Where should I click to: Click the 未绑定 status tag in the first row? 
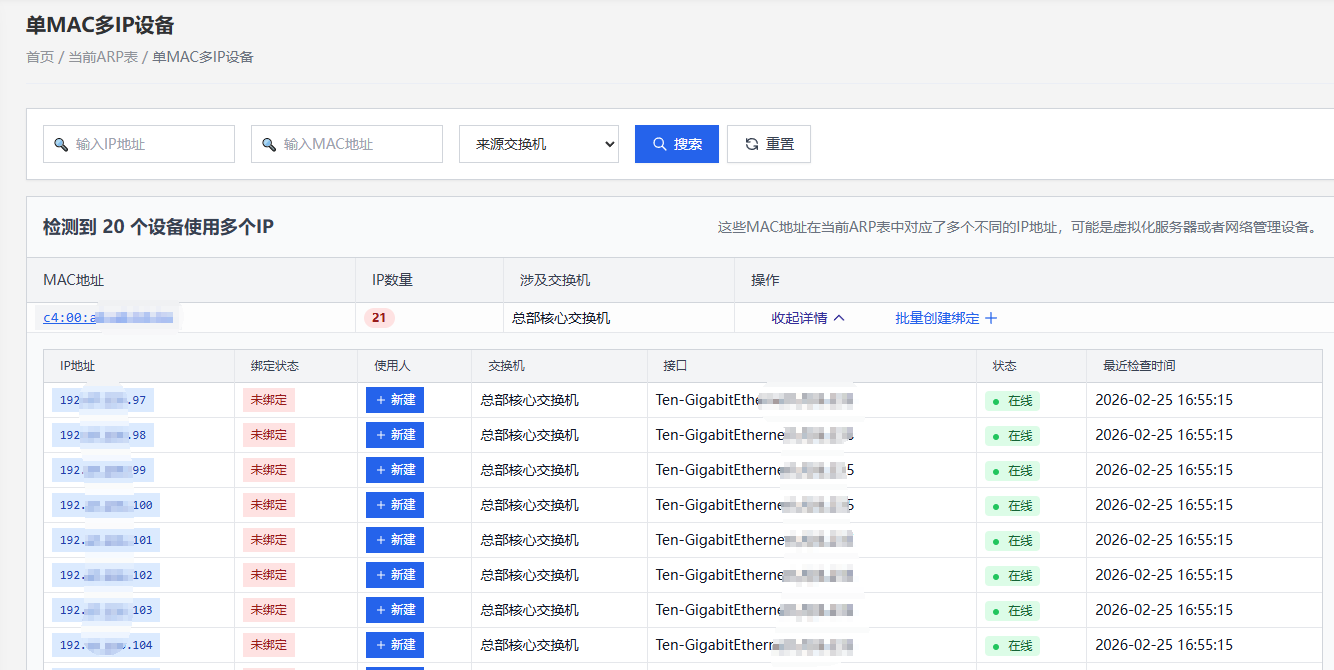pos(268,400)
